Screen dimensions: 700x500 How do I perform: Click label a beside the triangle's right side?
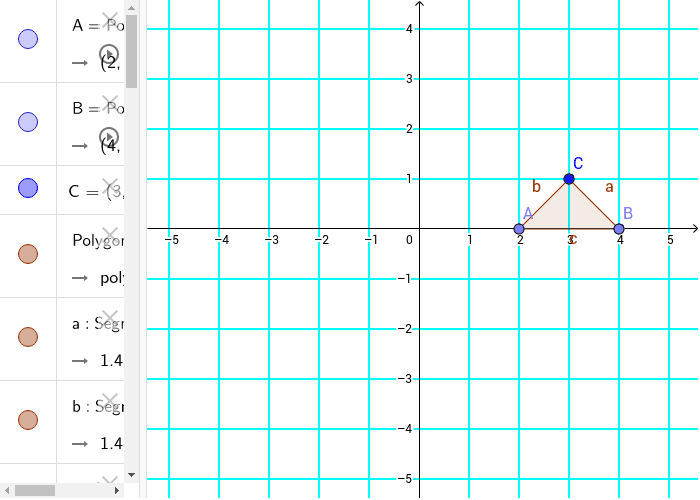609,187
